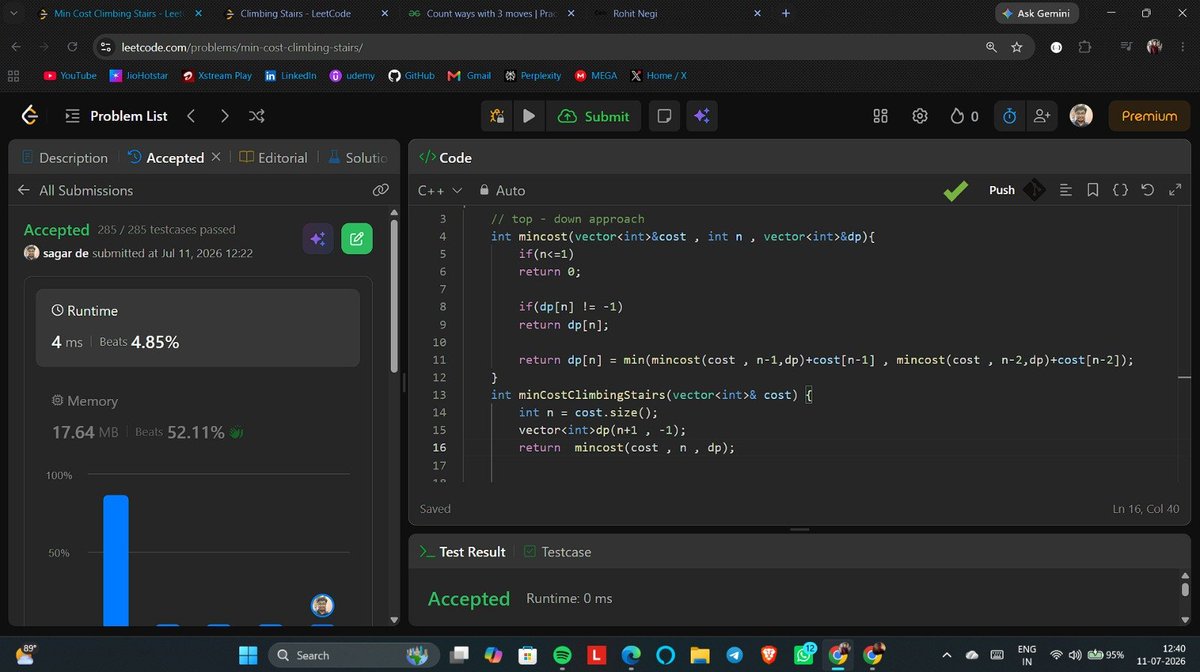1200x672 pixels.
Task: Open WhatsApp from the taskbar
Action: (x=805, y=655)
